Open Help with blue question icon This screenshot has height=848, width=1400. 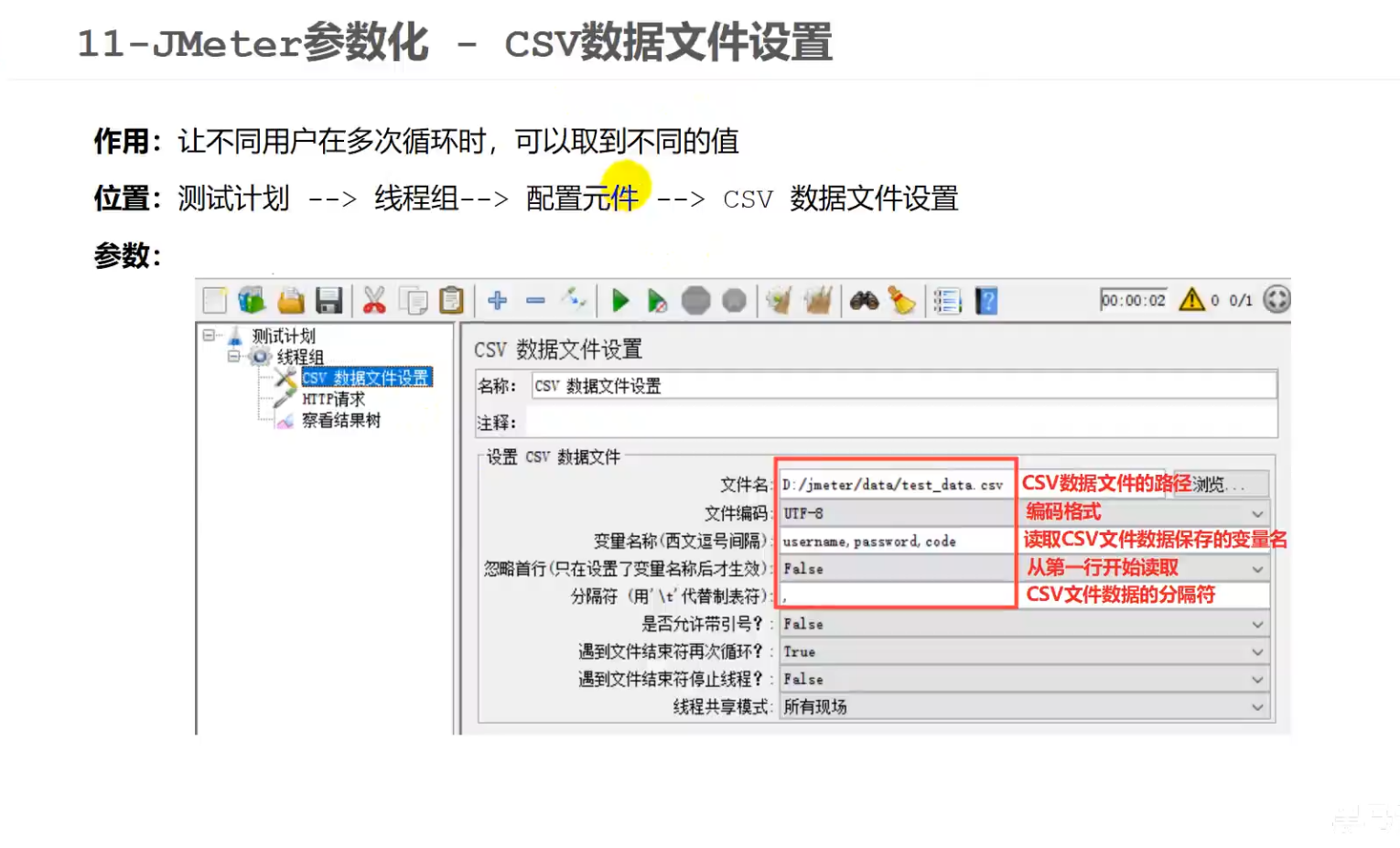click(x=986, y=300)
